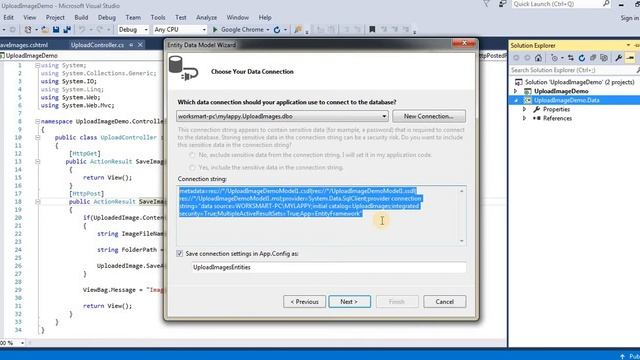Image resolution: width=640 pixels, height=360 pixels.
Task: Click the Properties wrench in Solution Explorer toolbar
Action: pos(619,58)
